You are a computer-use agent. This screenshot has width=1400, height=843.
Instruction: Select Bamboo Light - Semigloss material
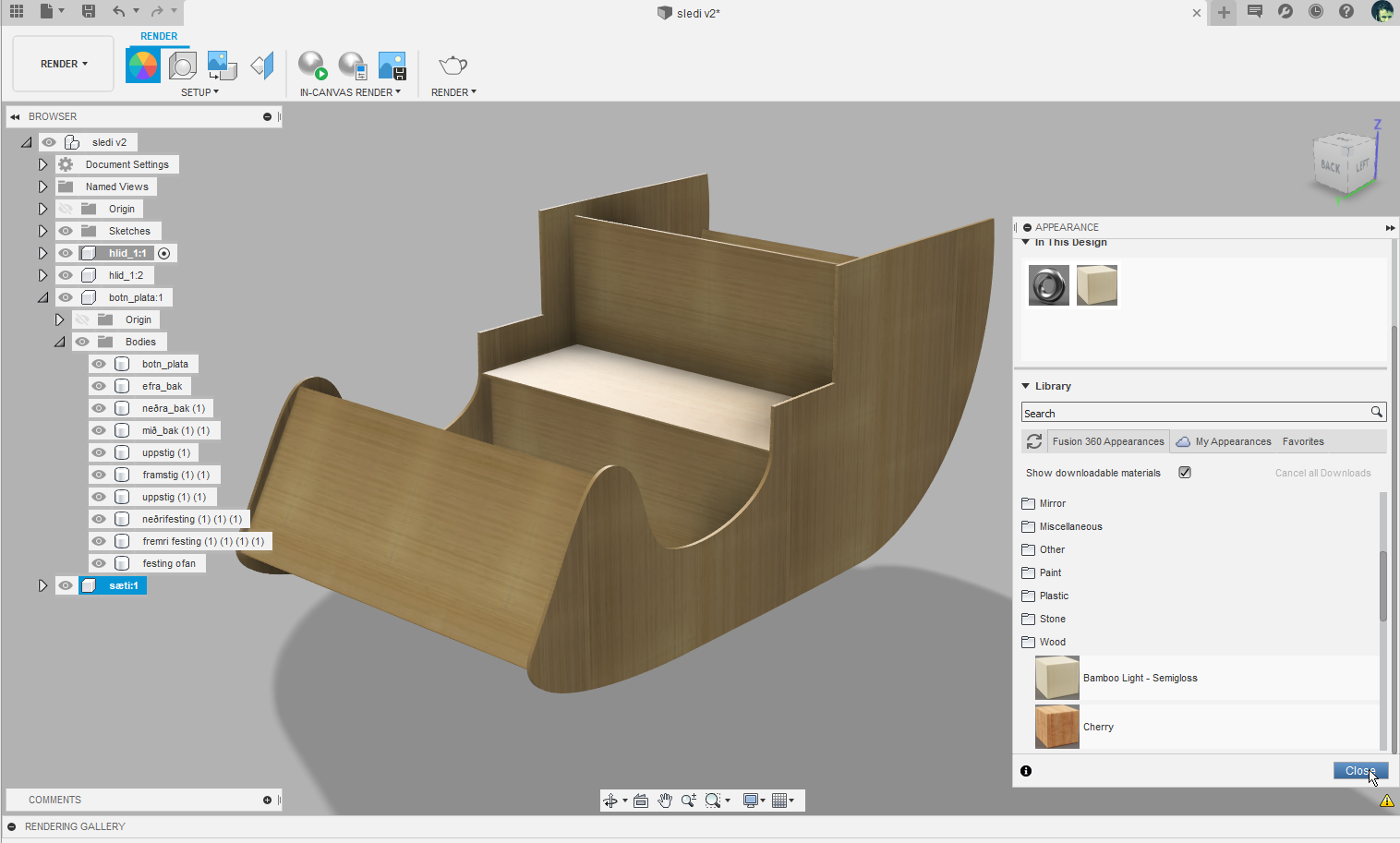(1206, 678)
